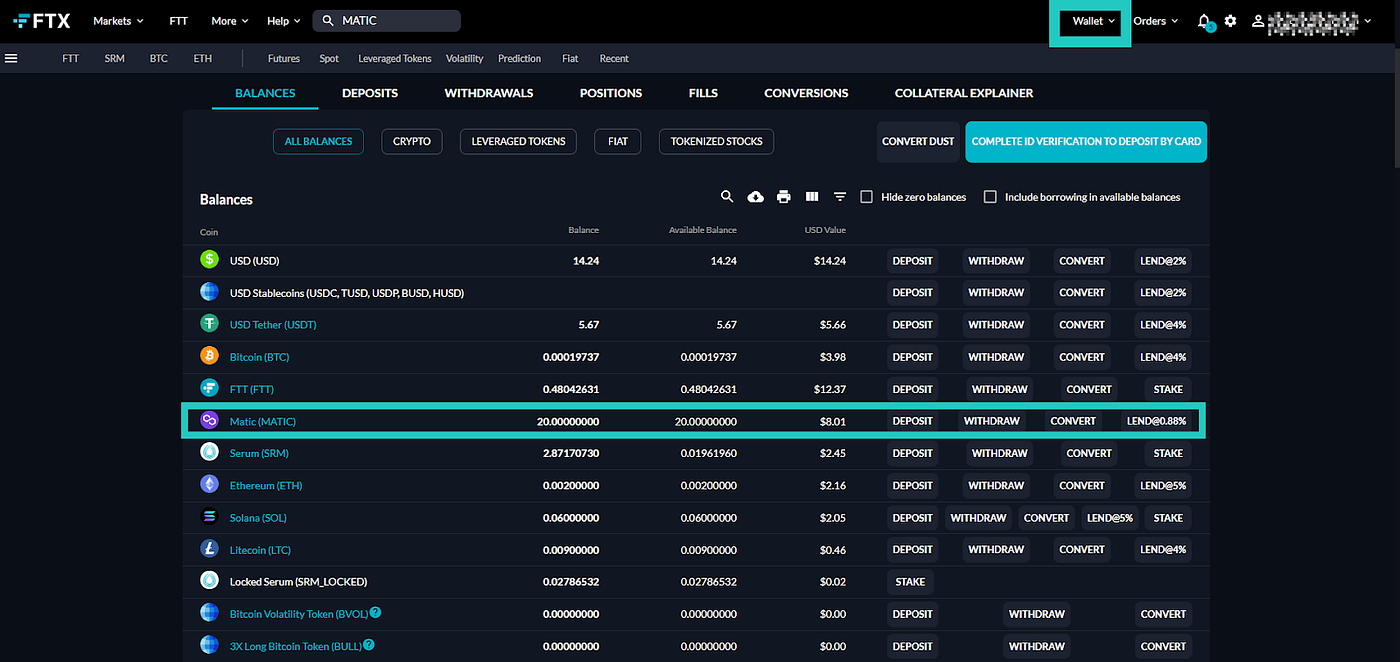Viewport: 1400px width, 662px height.
Task: Print the balances table
Action: click(784, 197)
